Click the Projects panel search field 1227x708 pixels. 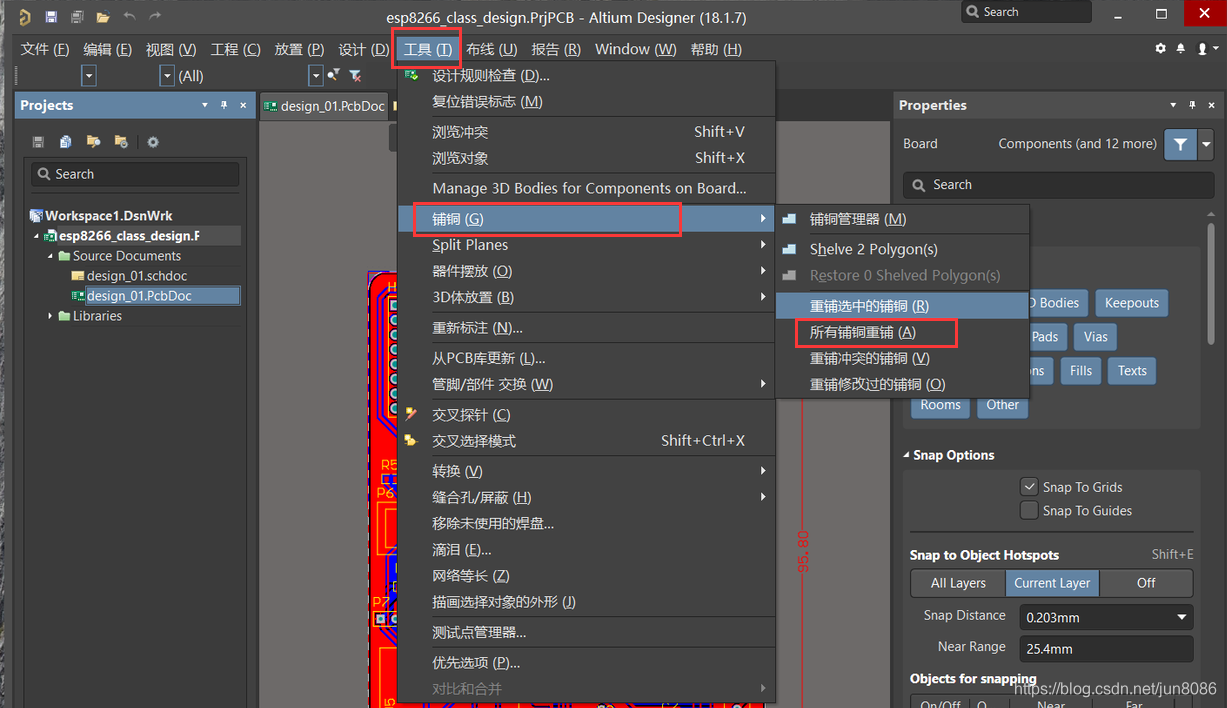pyautogui.click(x=135, y=174)
